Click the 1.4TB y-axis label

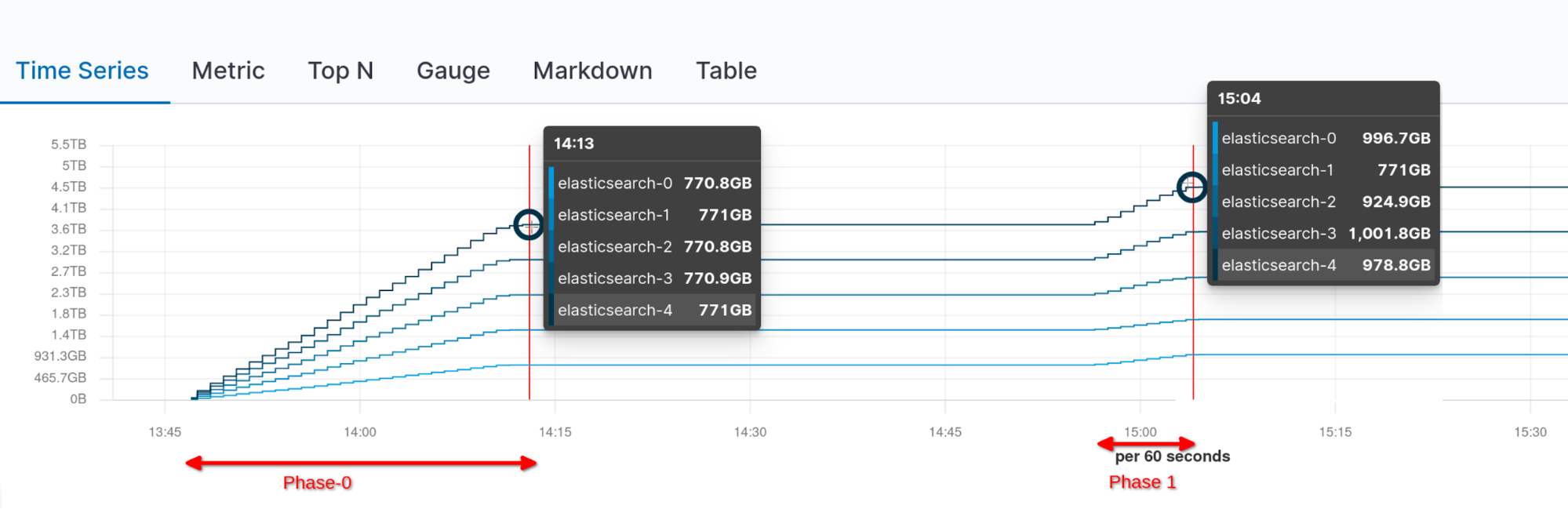[68, 335]
